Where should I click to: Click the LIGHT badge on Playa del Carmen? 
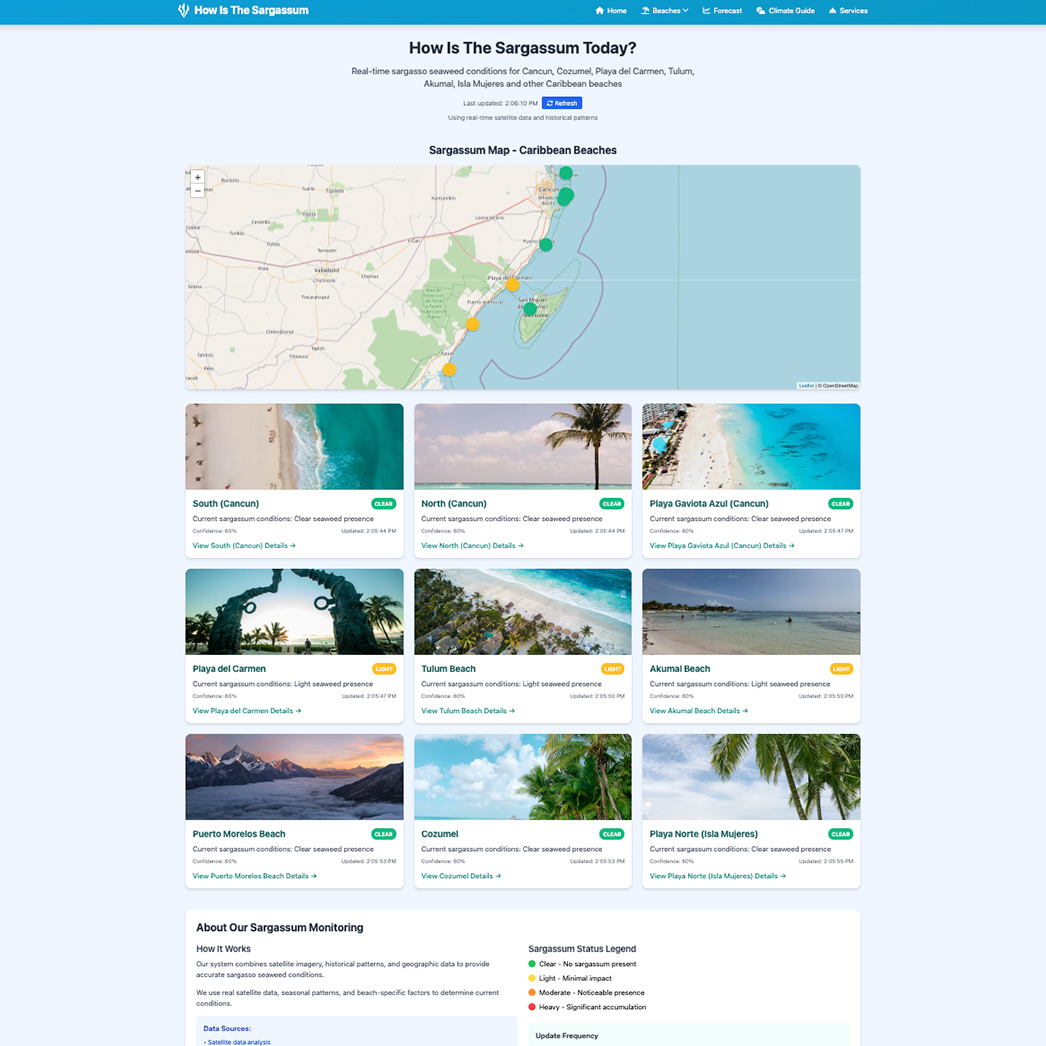point(383,668)
